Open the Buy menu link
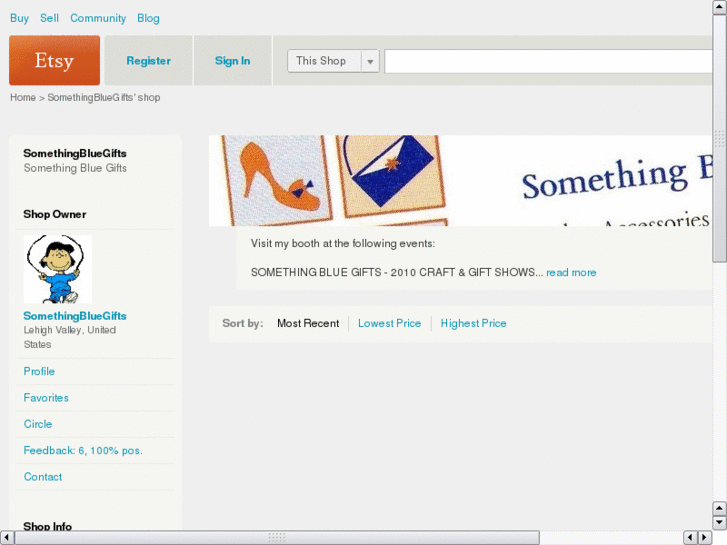 coord(19,18)
